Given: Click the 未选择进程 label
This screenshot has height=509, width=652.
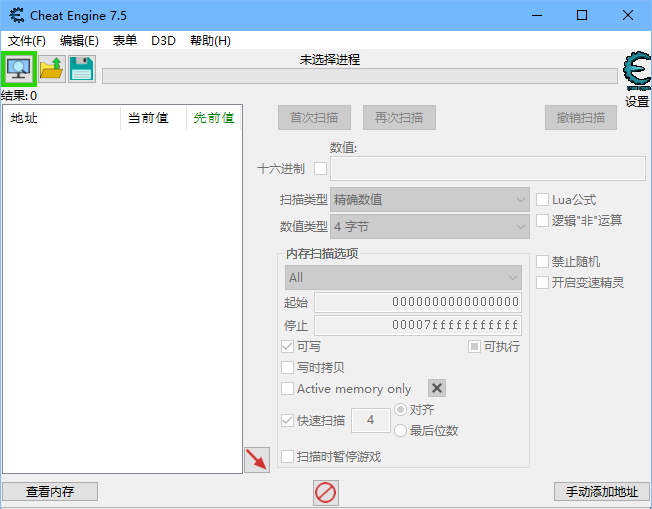Looking at the screenshot, I should [330, 60].
